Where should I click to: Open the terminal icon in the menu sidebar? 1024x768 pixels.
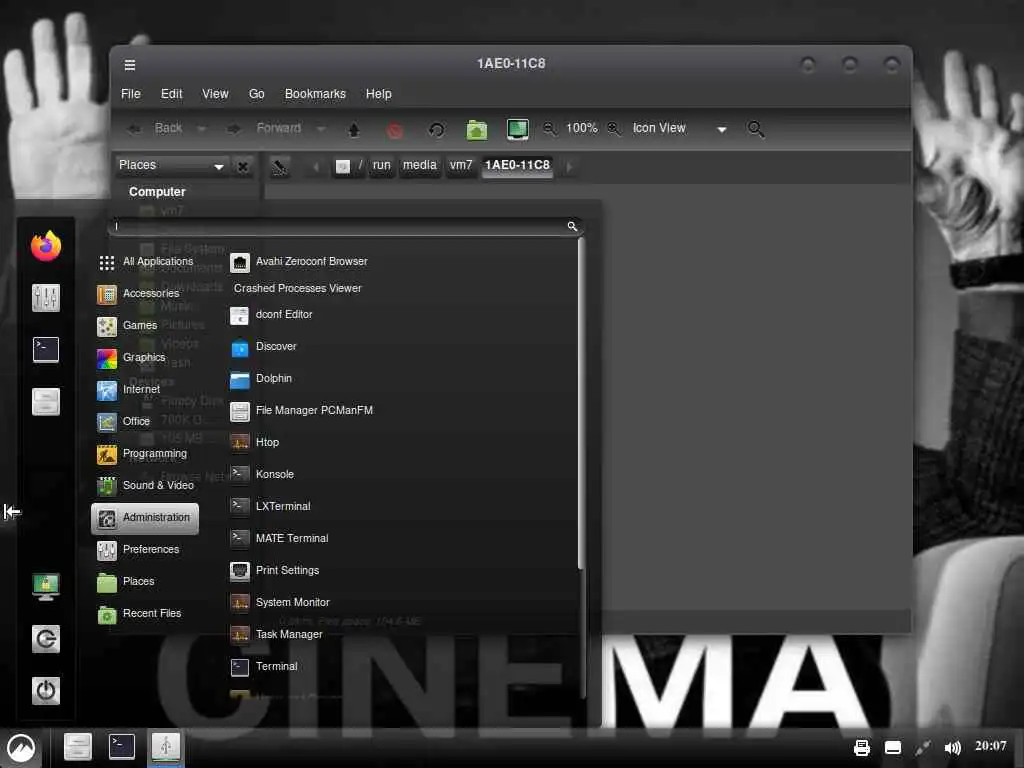point(46,349)
